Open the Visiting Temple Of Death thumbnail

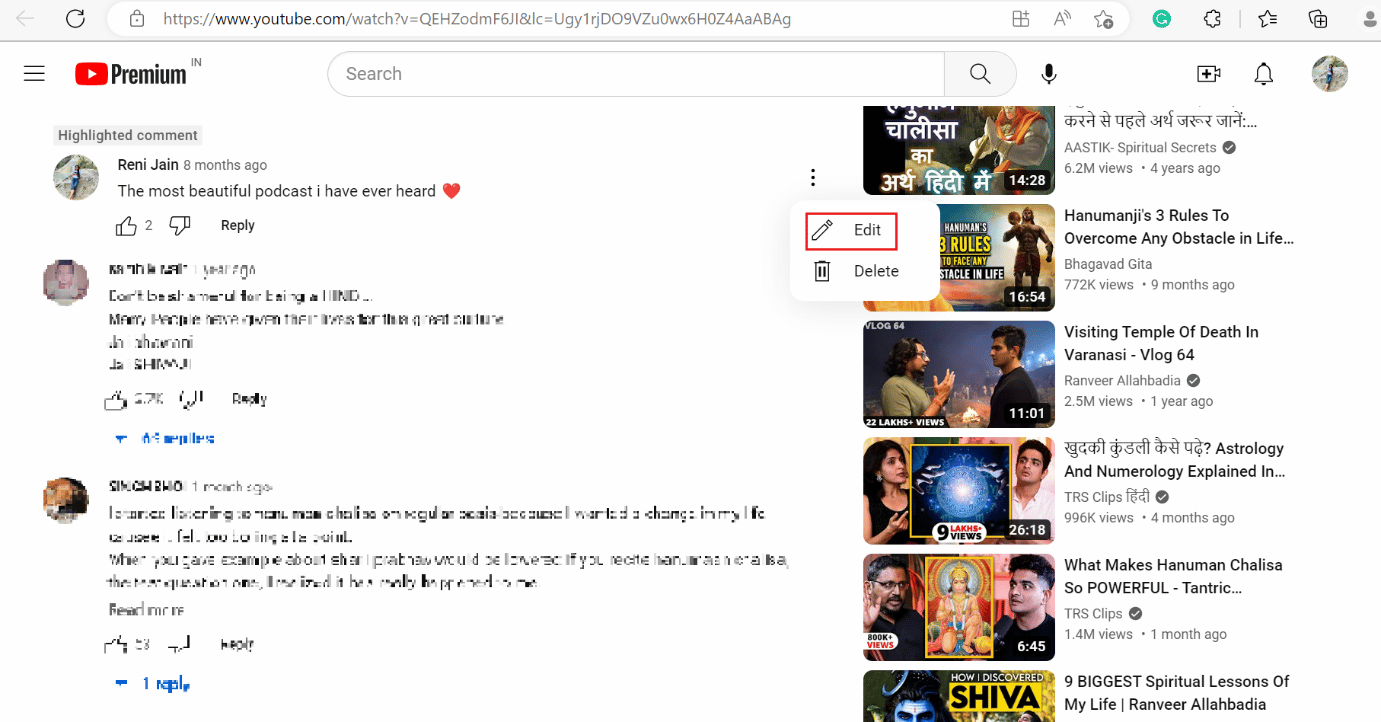click(x=958, y=374)
